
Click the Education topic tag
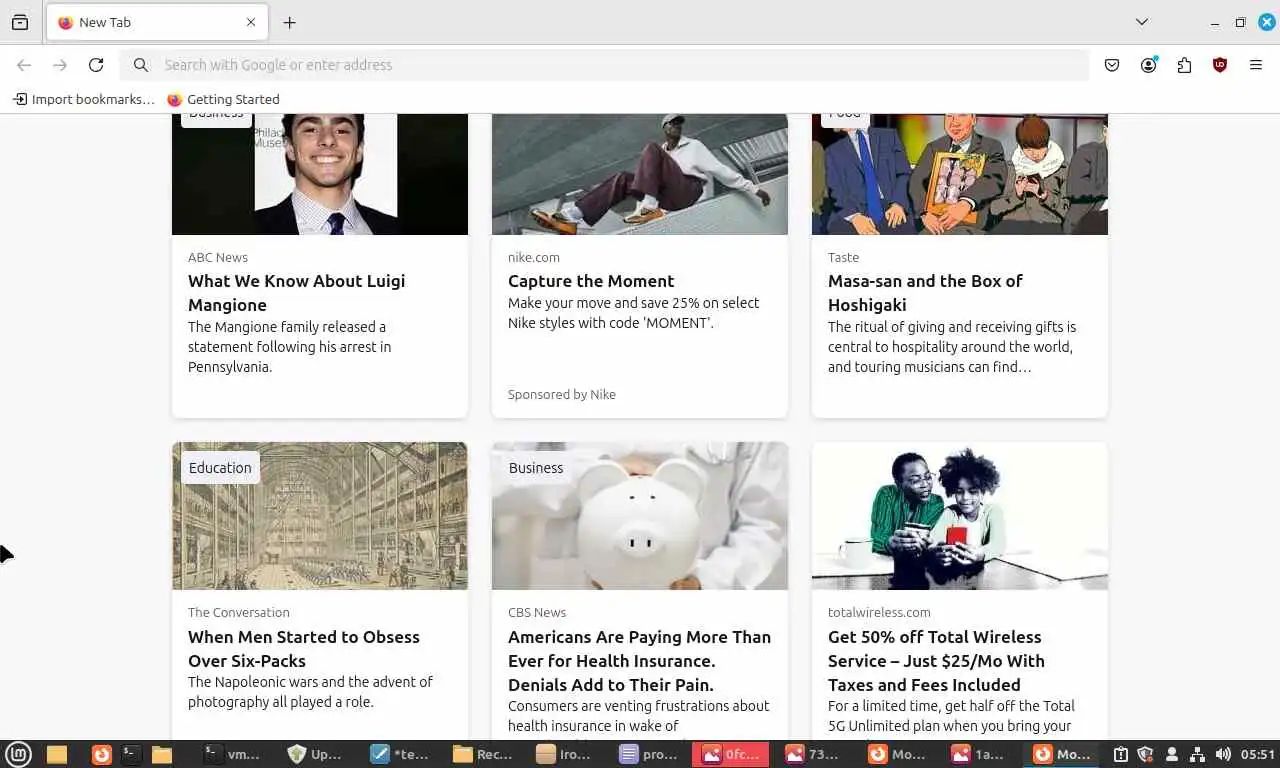[x=220, y=468]
